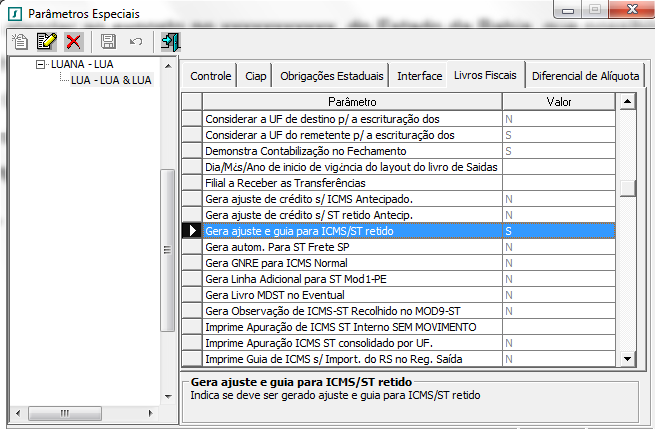Screen dimensions: 655x431
Task: Click tree panel scroll down arrow
Action: [x=168, y=396]
